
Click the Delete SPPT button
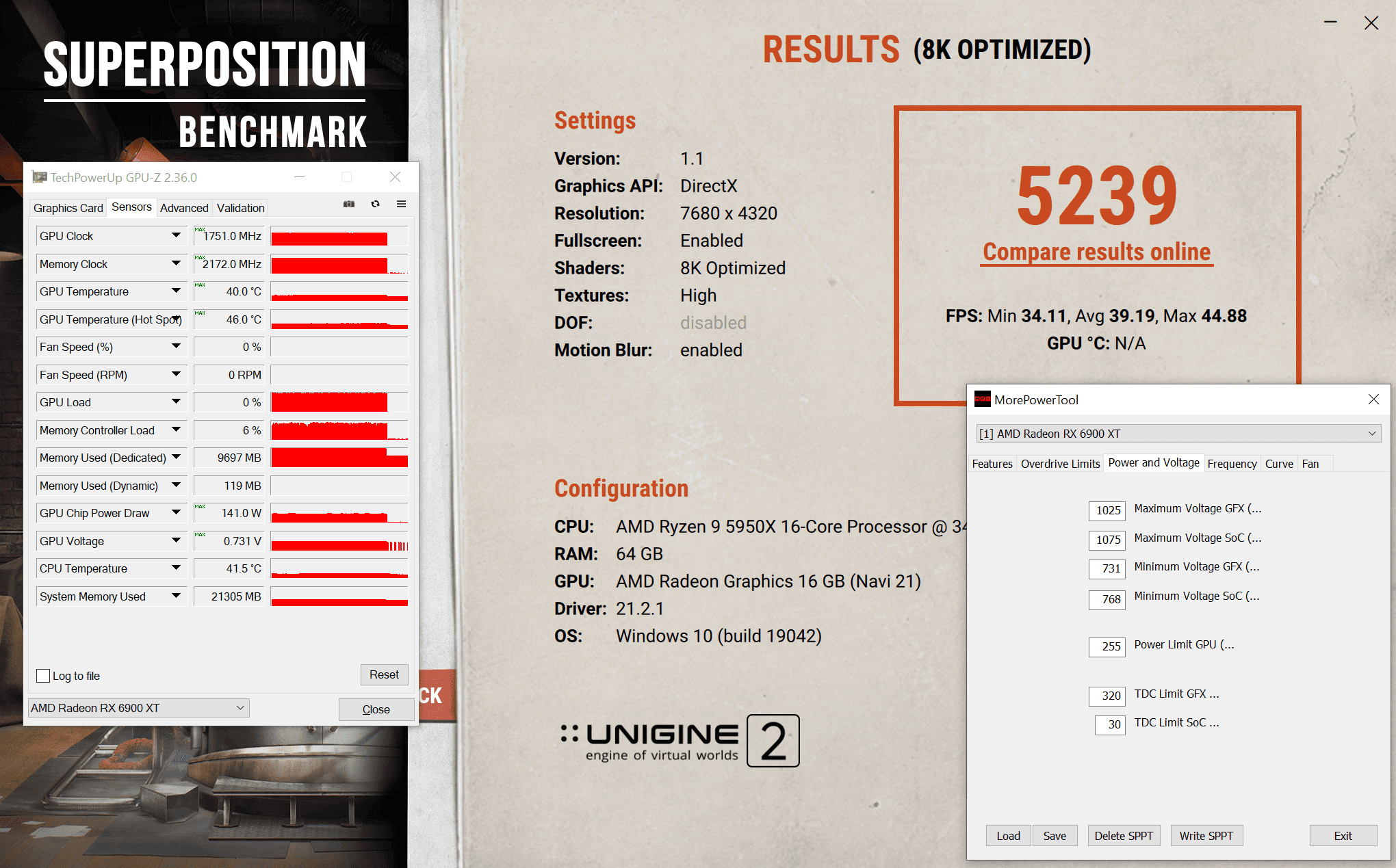click(x=1124, y=836)
